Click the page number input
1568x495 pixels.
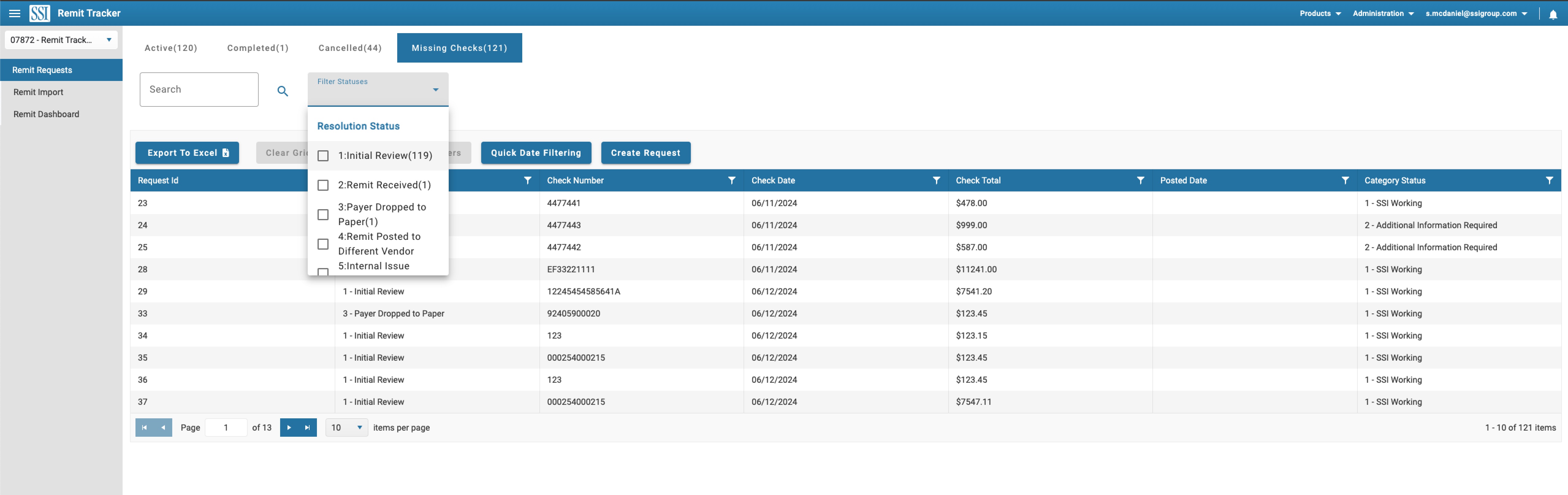pos(226,428)
